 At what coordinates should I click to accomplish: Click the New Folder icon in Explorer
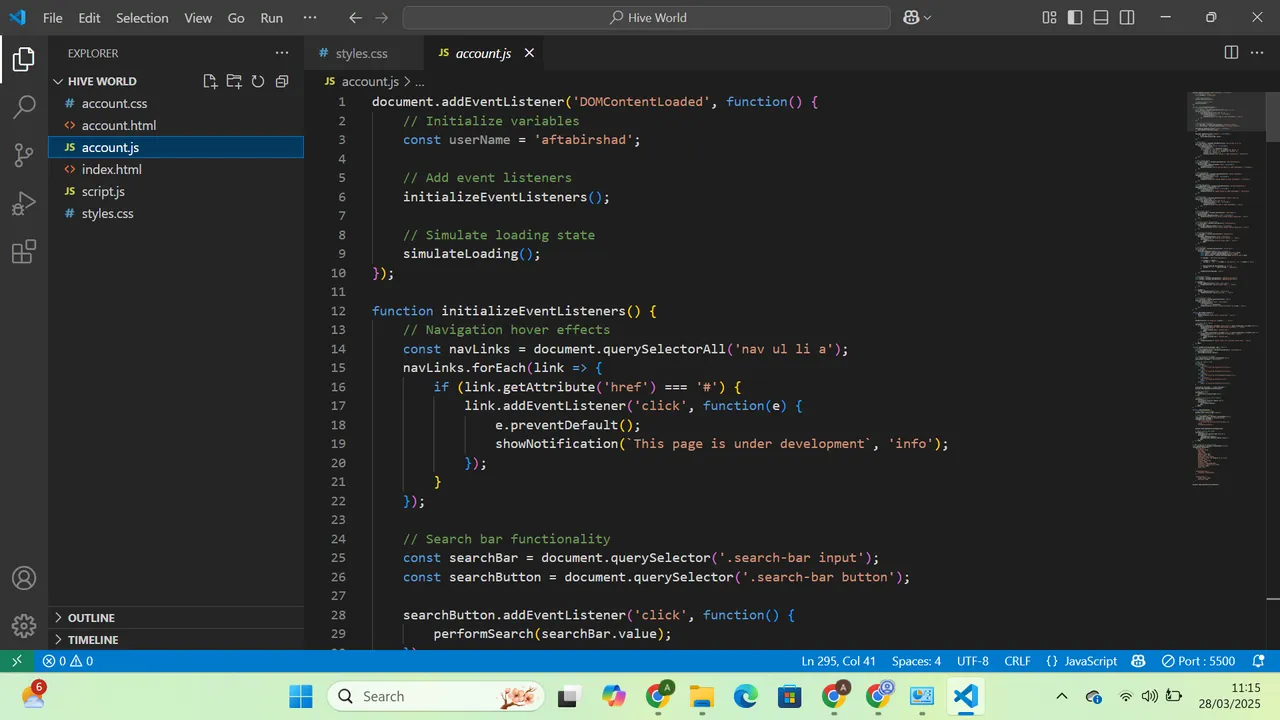coord(234,81)
